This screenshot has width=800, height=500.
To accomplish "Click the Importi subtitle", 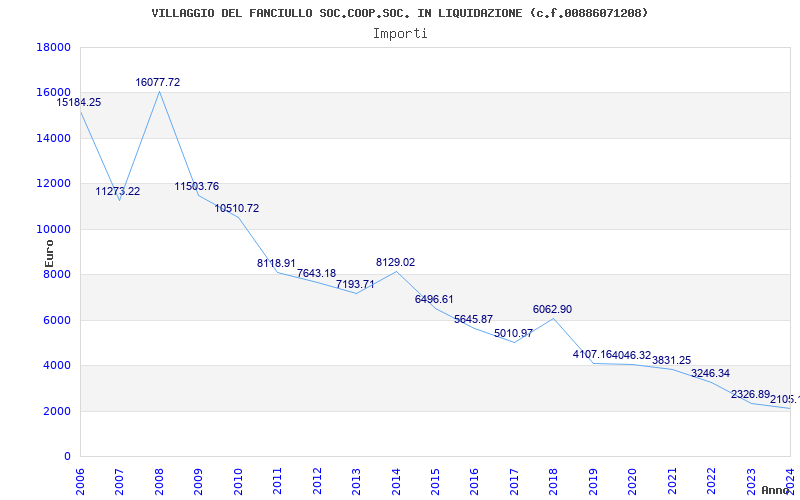I will point(400,34).
